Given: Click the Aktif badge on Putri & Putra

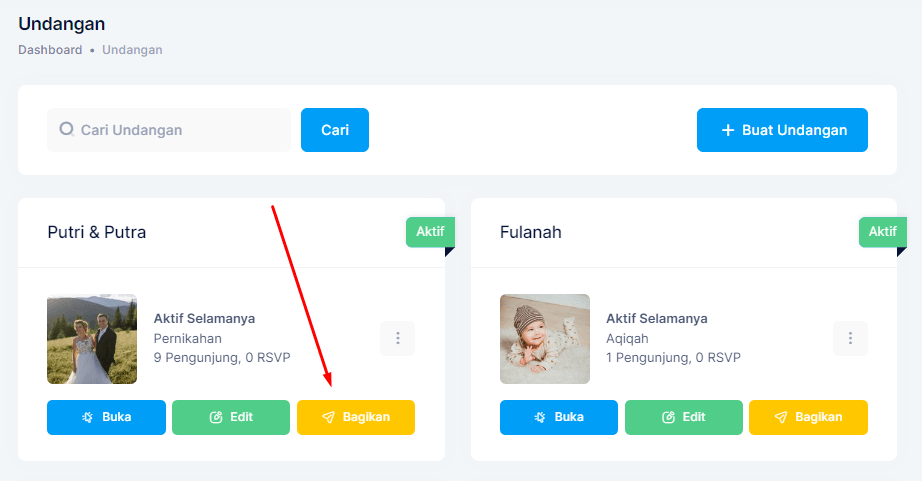Looking at the screenshot, I should (430, 232).
